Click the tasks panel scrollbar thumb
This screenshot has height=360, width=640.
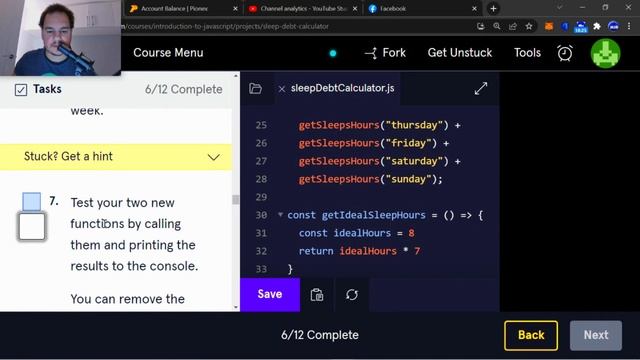tap(236, 200)
